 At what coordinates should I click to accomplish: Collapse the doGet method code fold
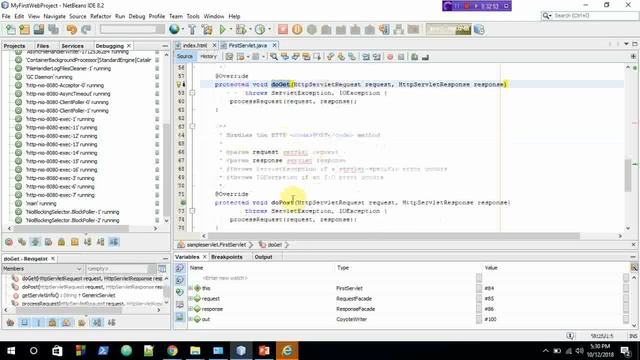point(192,93)
